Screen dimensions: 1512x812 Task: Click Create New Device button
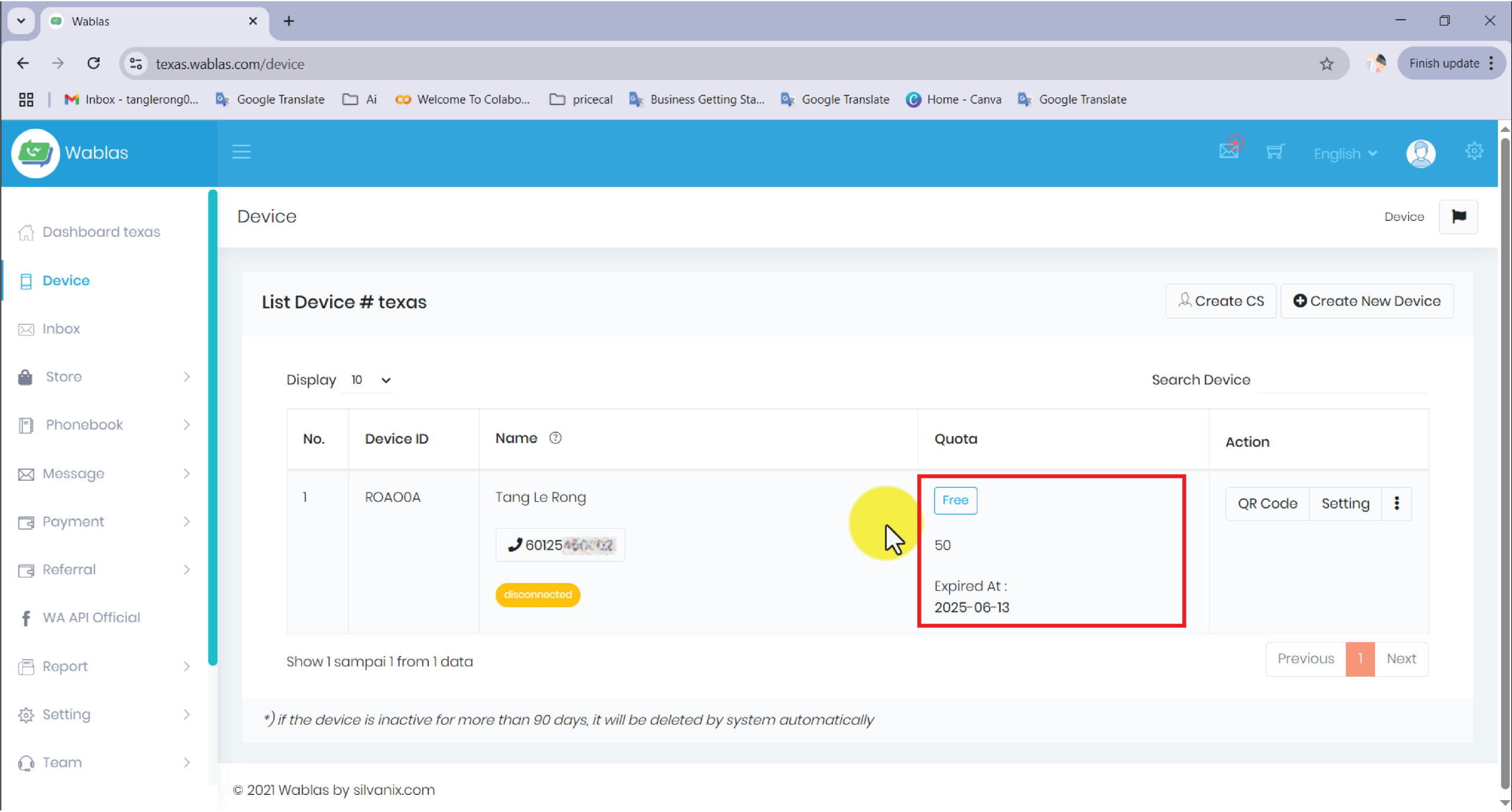[1367, 301]
